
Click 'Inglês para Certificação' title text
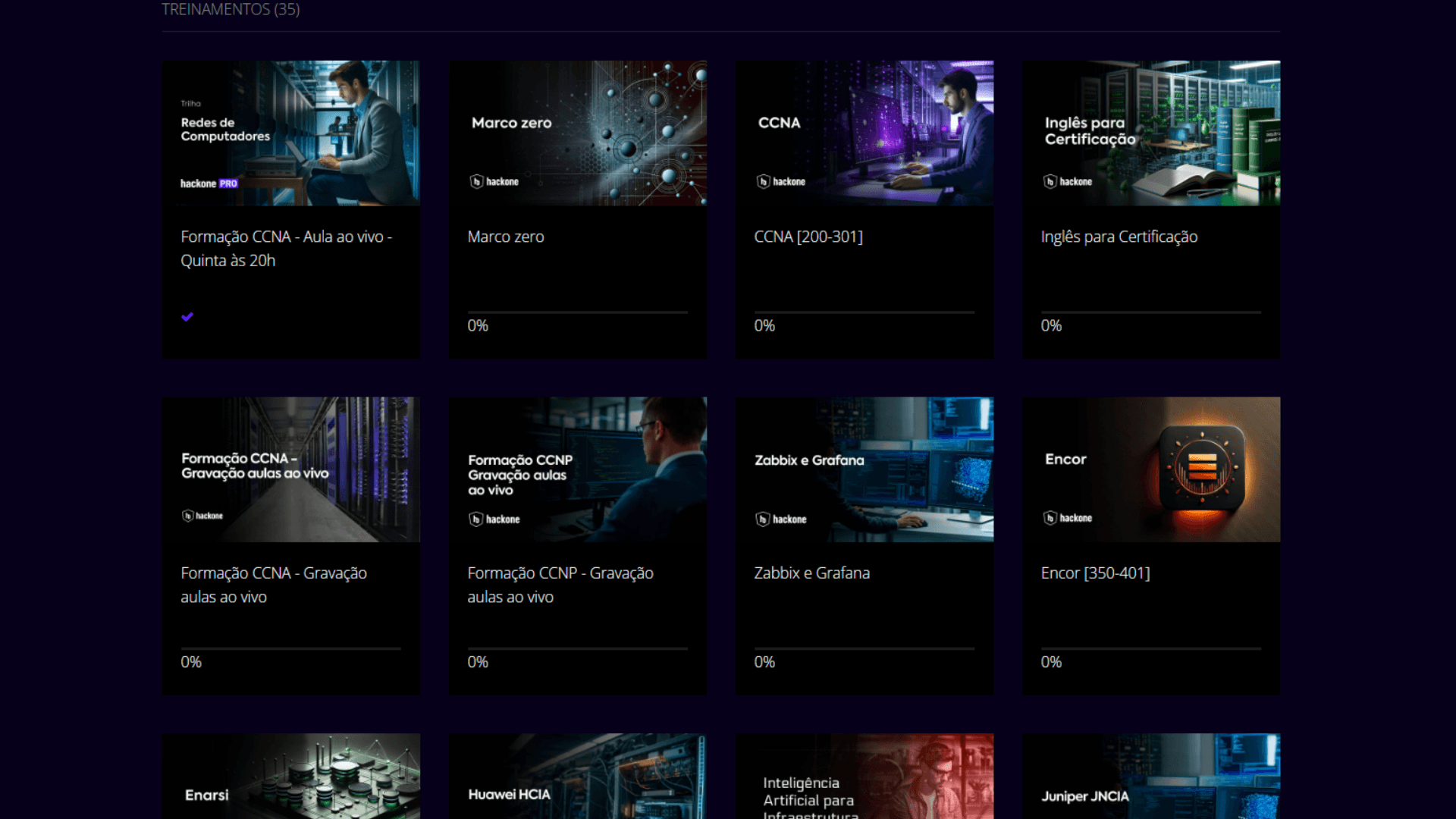point(1119,237)
